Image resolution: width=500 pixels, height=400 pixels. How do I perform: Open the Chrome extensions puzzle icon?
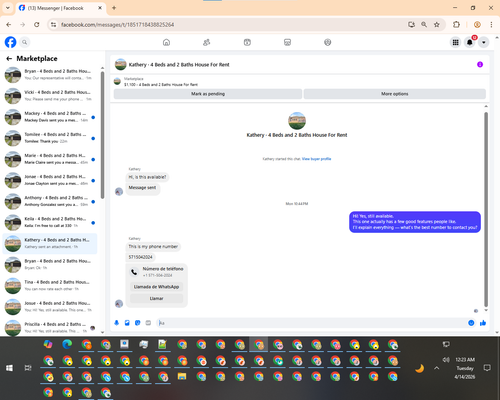(456, 25)
